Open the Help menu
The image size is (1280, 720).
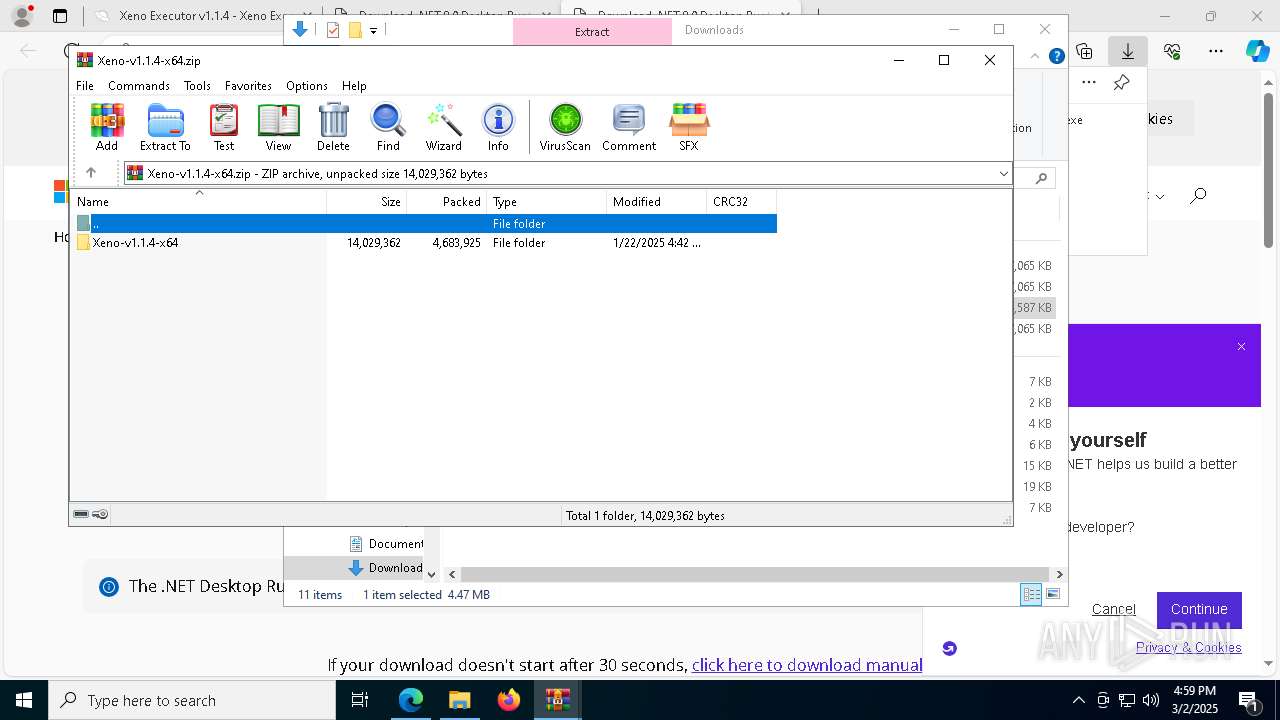(x=354, y=86)
